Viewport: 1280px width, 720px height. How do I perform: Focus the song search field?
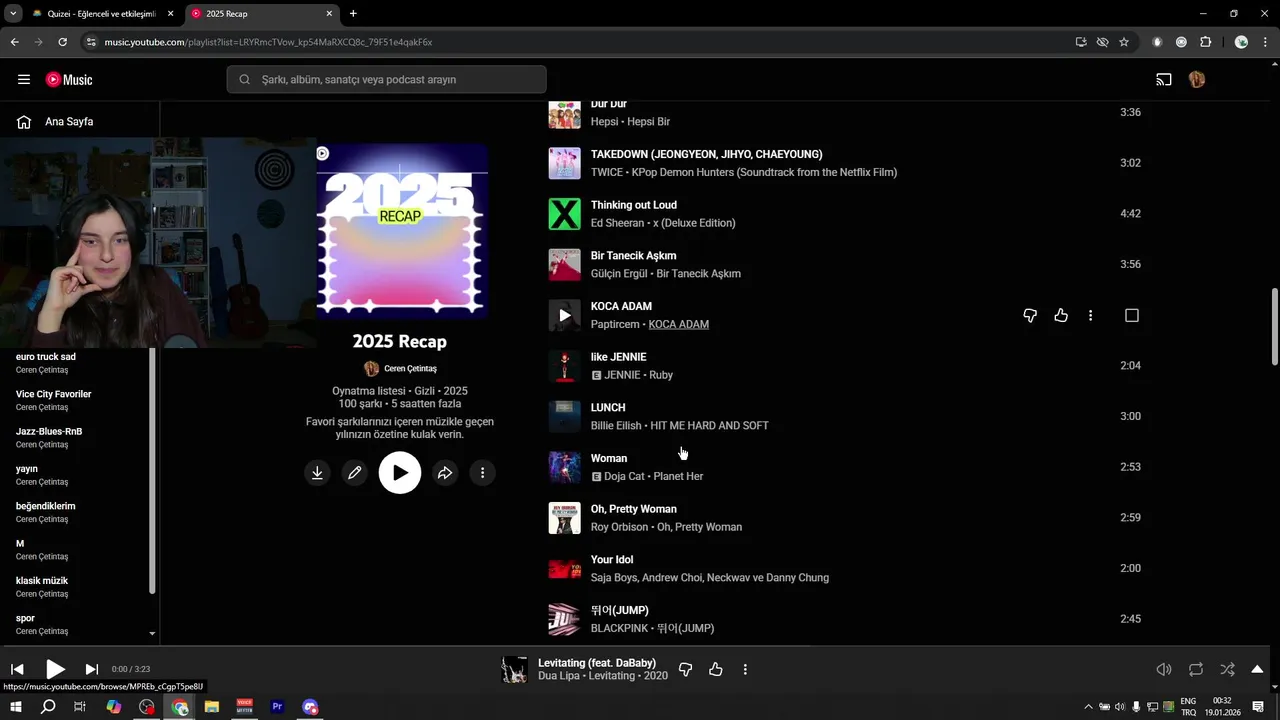click(x=387, y=80)
